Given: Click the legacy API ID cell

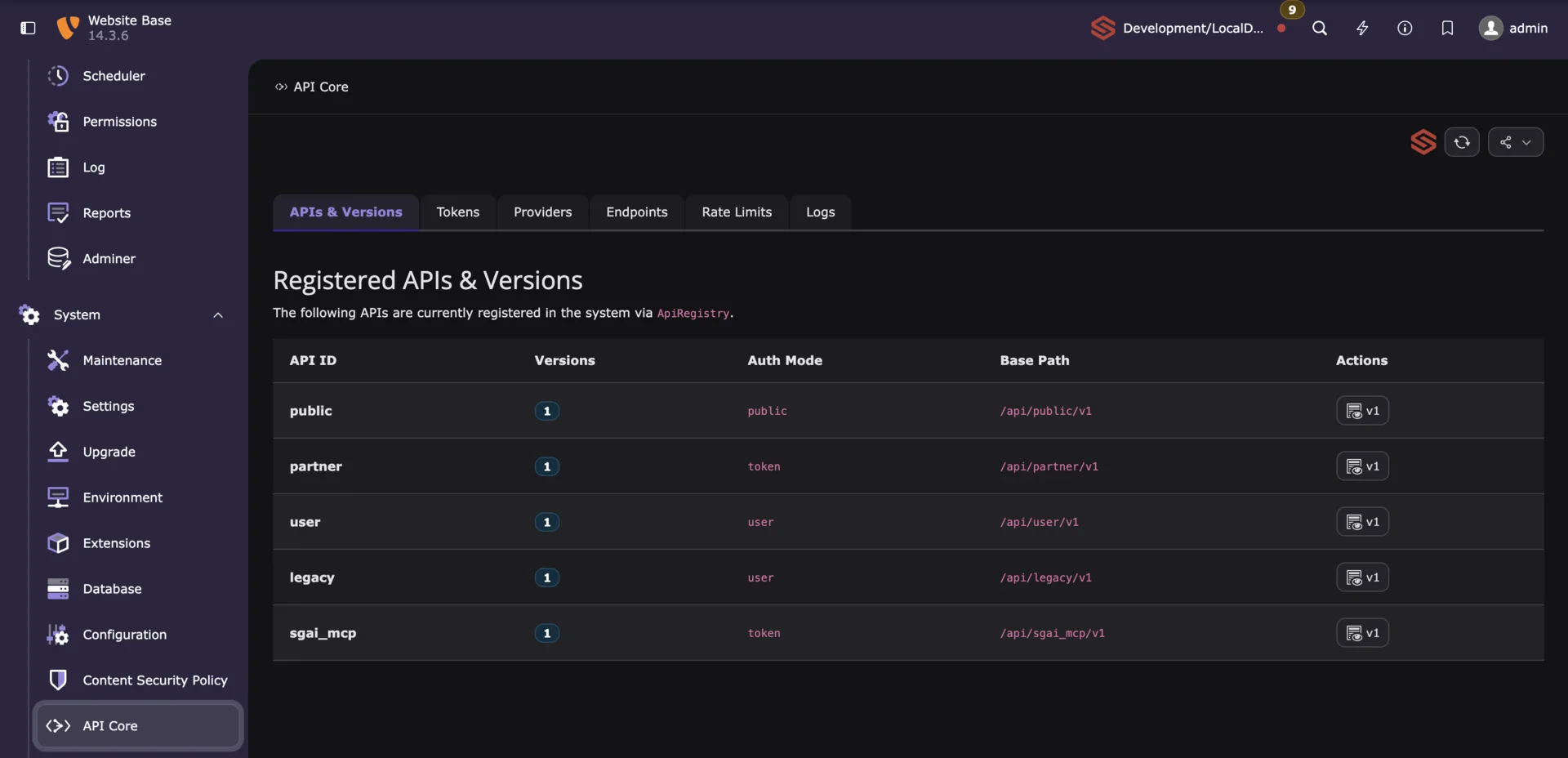Looking at the screenshot, I should [x=312, y=577].
